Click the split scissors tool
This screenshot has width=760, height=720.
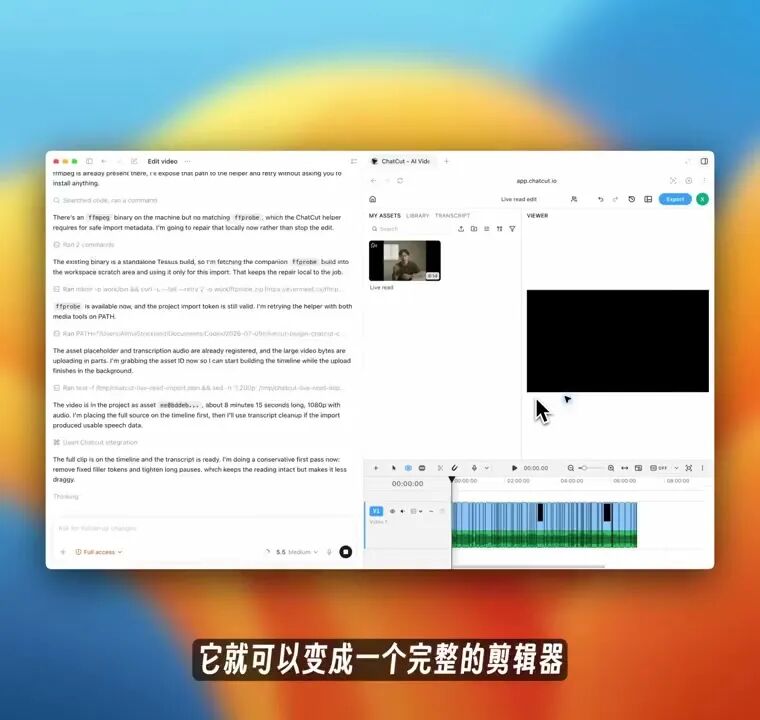tap(440, 468)
